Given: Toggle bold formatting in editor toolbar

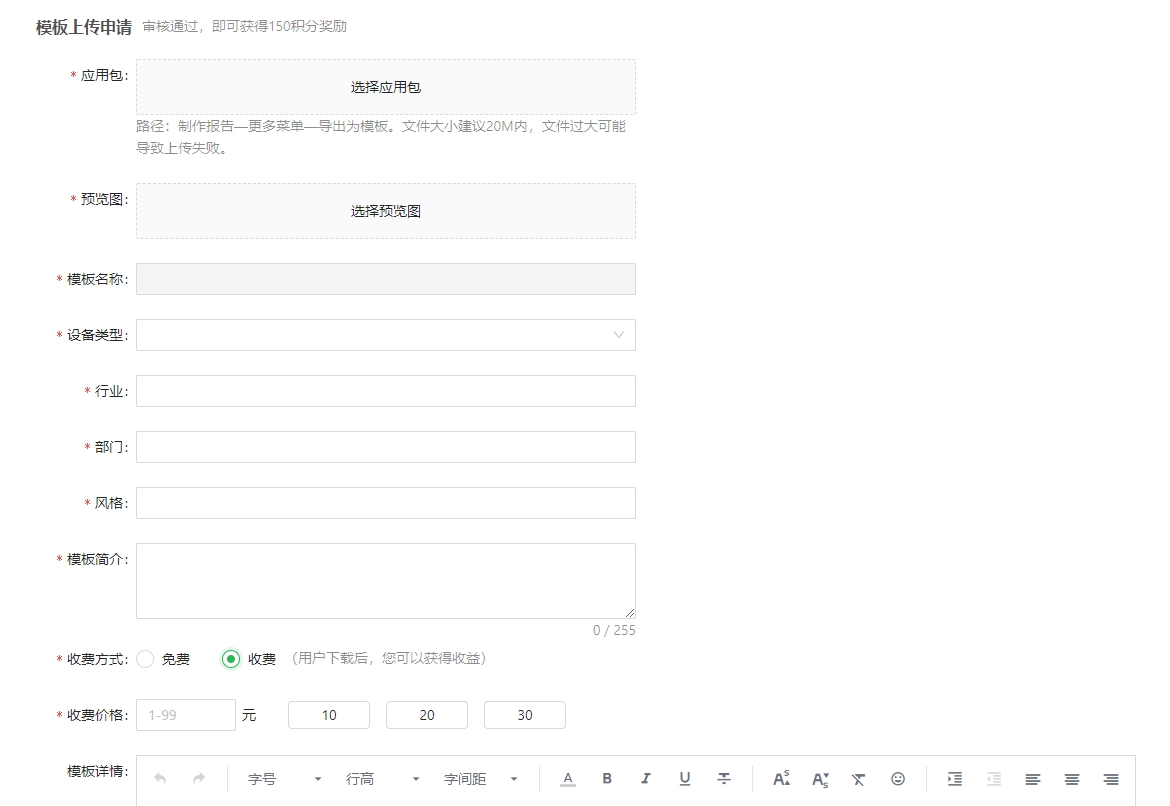Looking at the screenshot, I should pyautogui.click(x=606, y=779).
